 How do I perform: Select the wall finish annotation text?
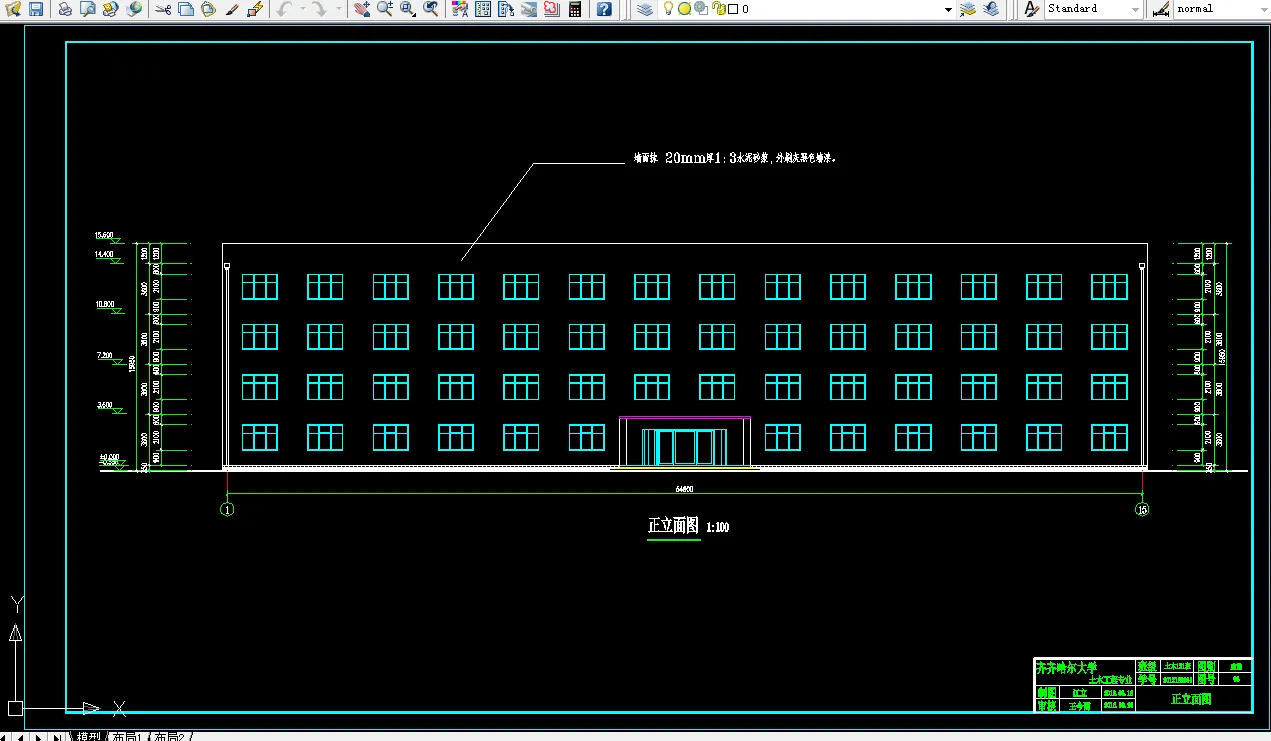point(735,158)
